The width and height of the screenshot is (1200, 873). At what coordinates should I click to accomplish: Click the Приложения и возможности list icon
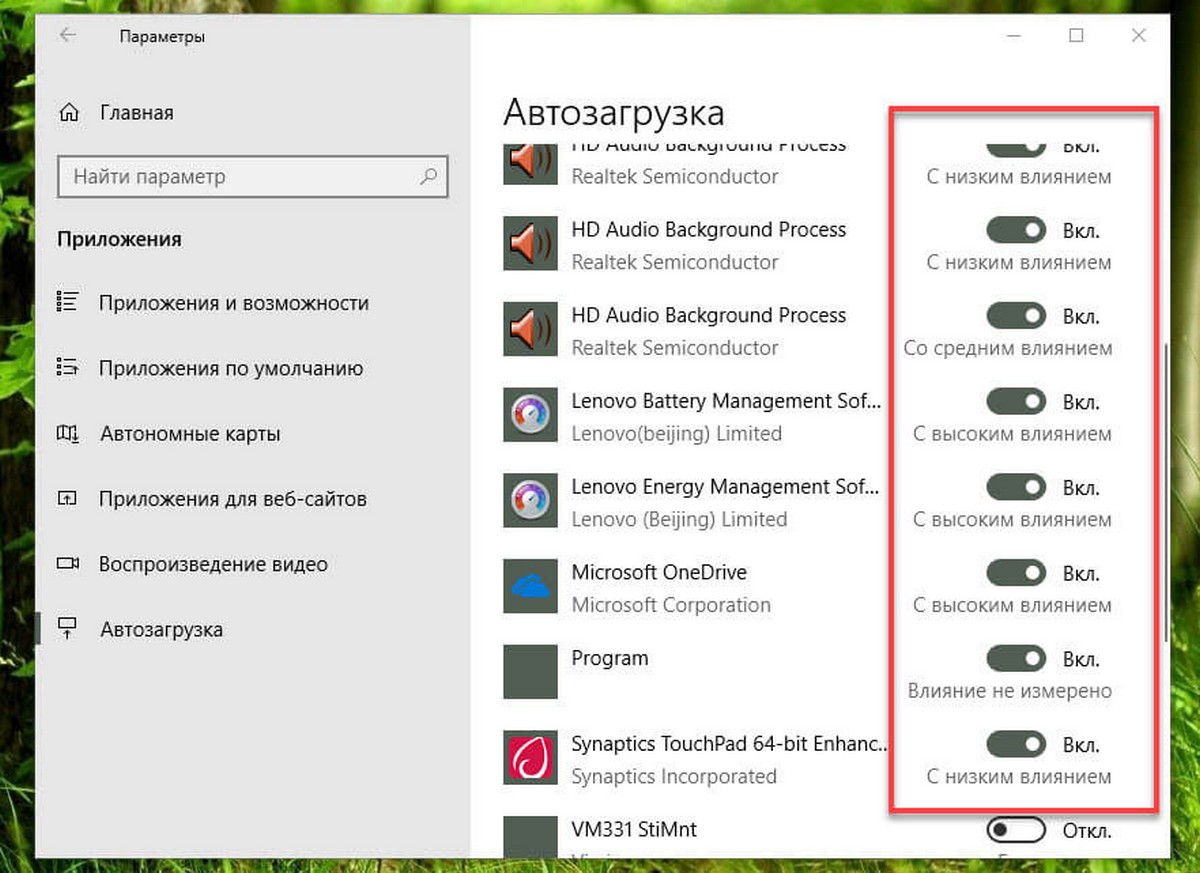pos(68,302)
